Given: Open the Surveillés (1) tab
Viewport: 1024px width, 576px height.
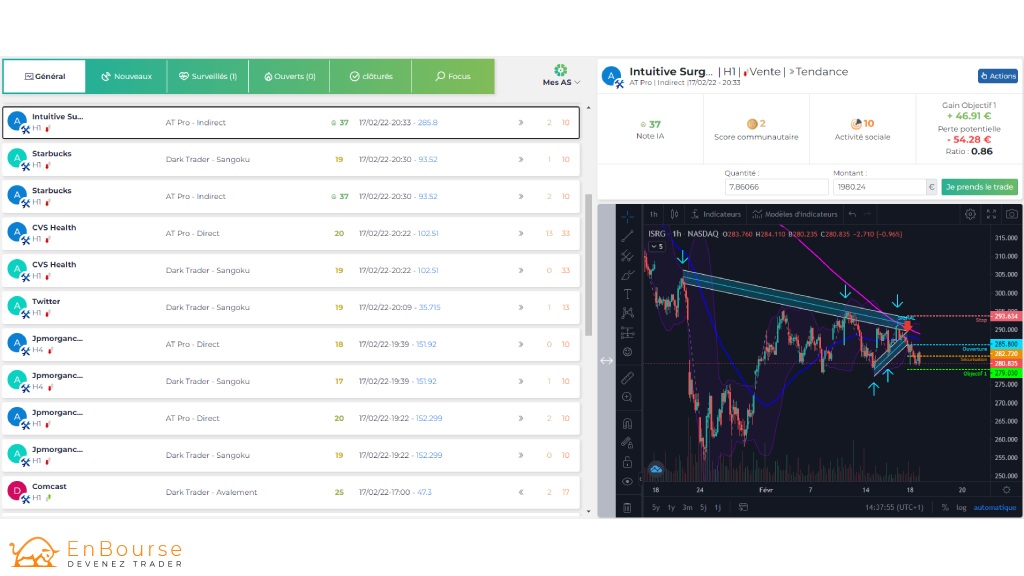Looking at the screenshot, I should 208,76.
